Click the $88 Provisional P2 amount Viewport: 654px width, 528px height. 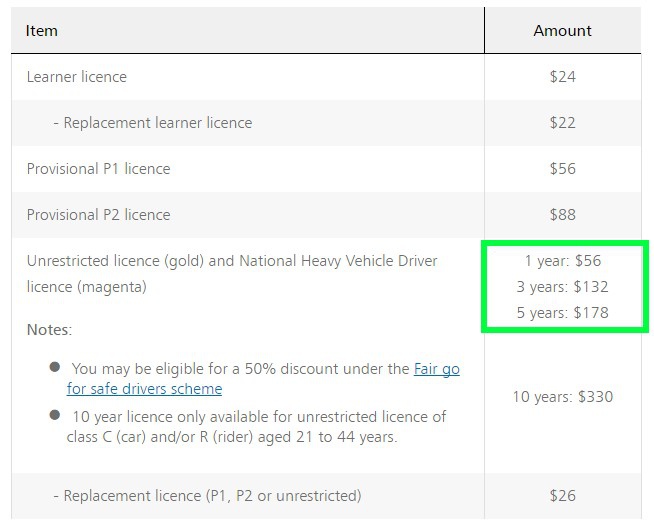point(562,215)
